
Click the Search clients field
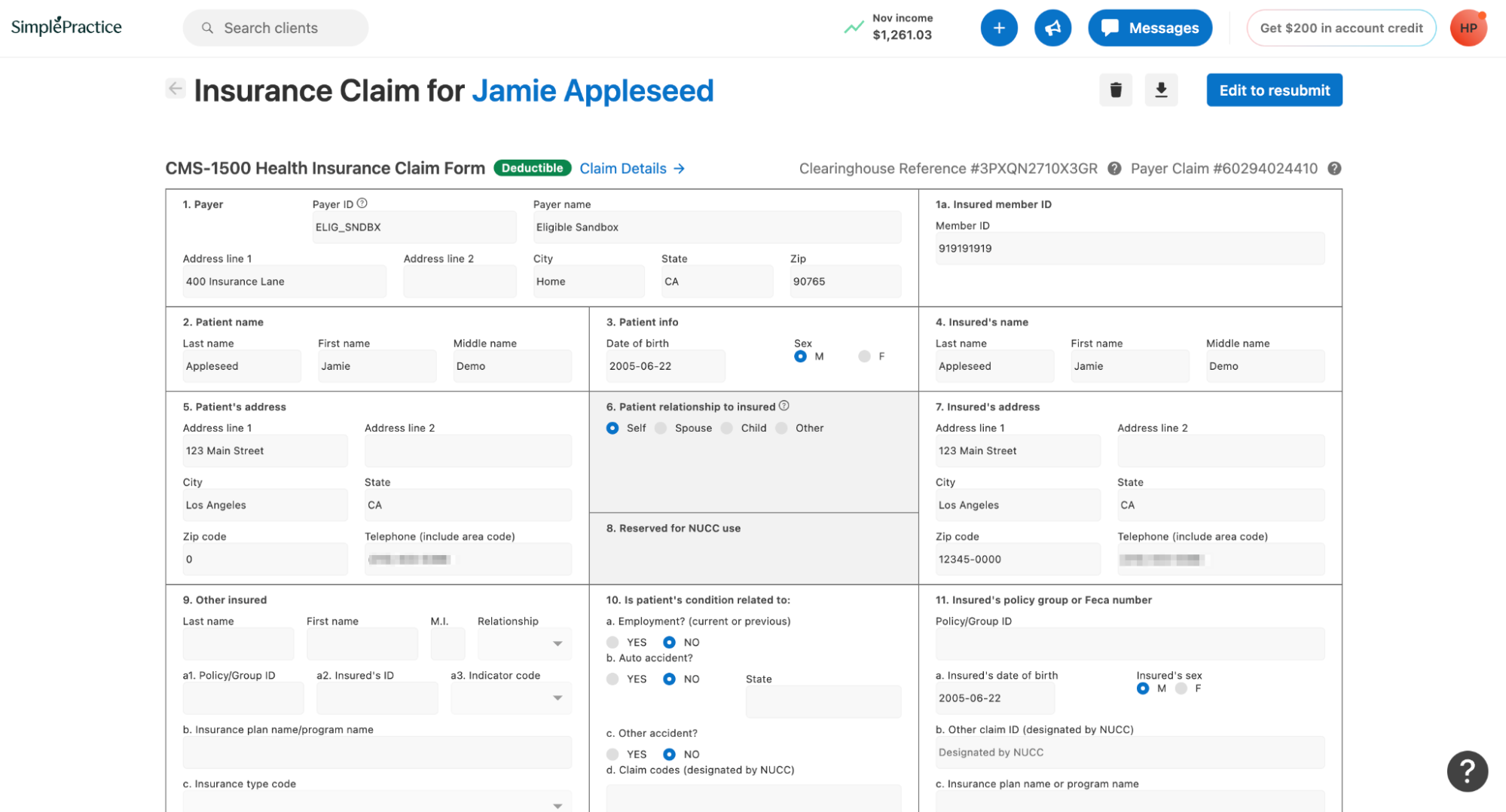[275, 28]
